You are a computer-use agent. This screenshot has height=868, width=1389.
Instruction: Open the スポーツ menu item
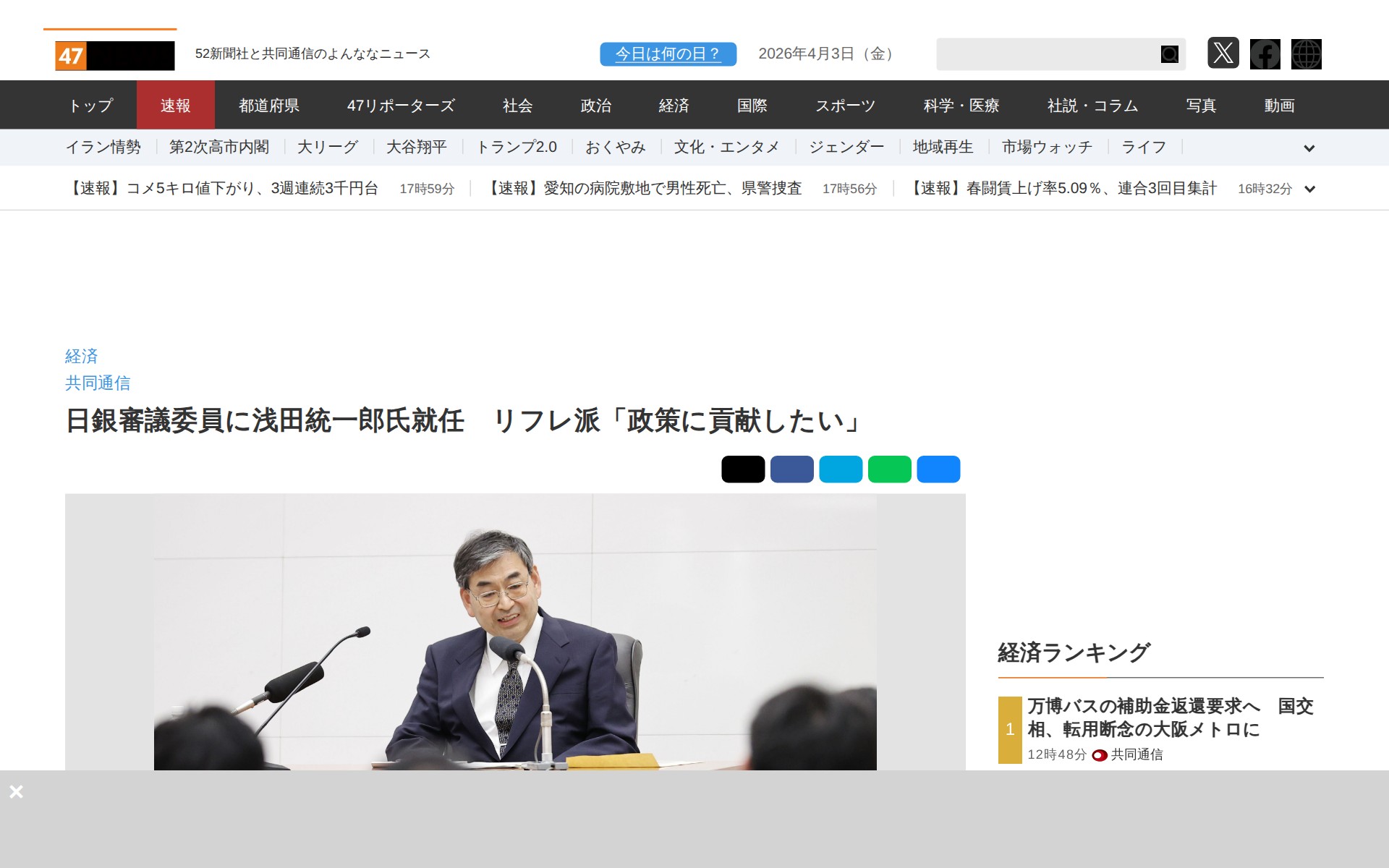[845, 106]
